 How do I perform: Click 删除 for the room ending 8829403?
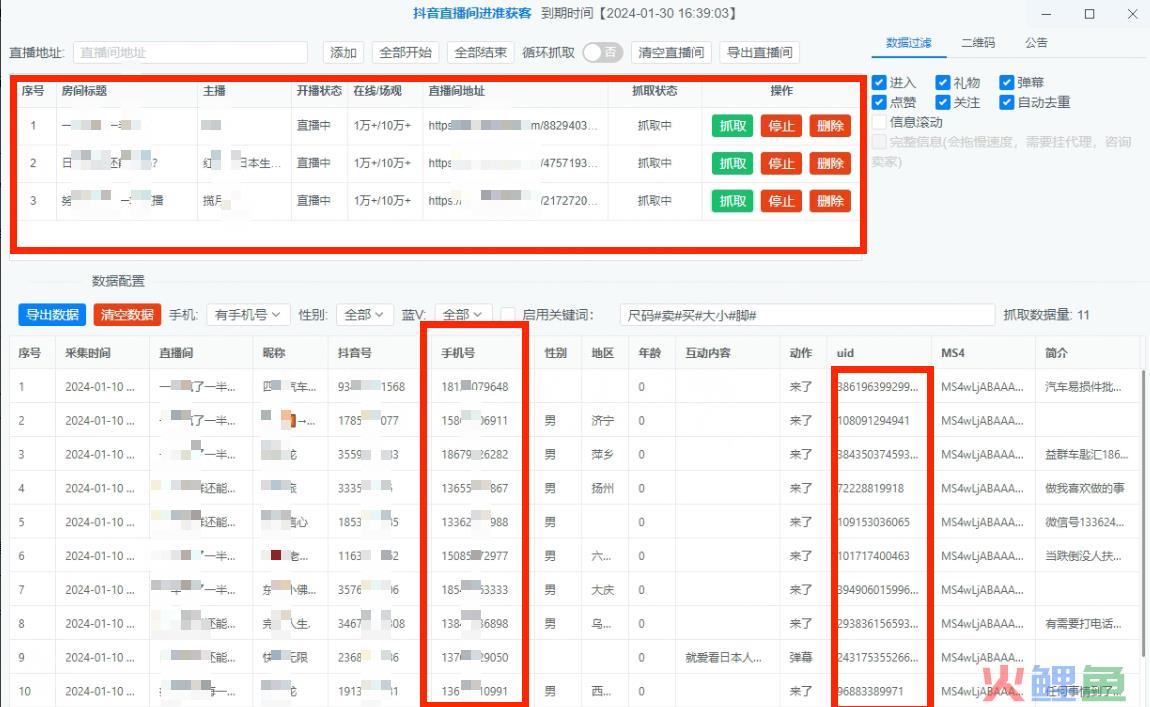[x=830, y=126]
